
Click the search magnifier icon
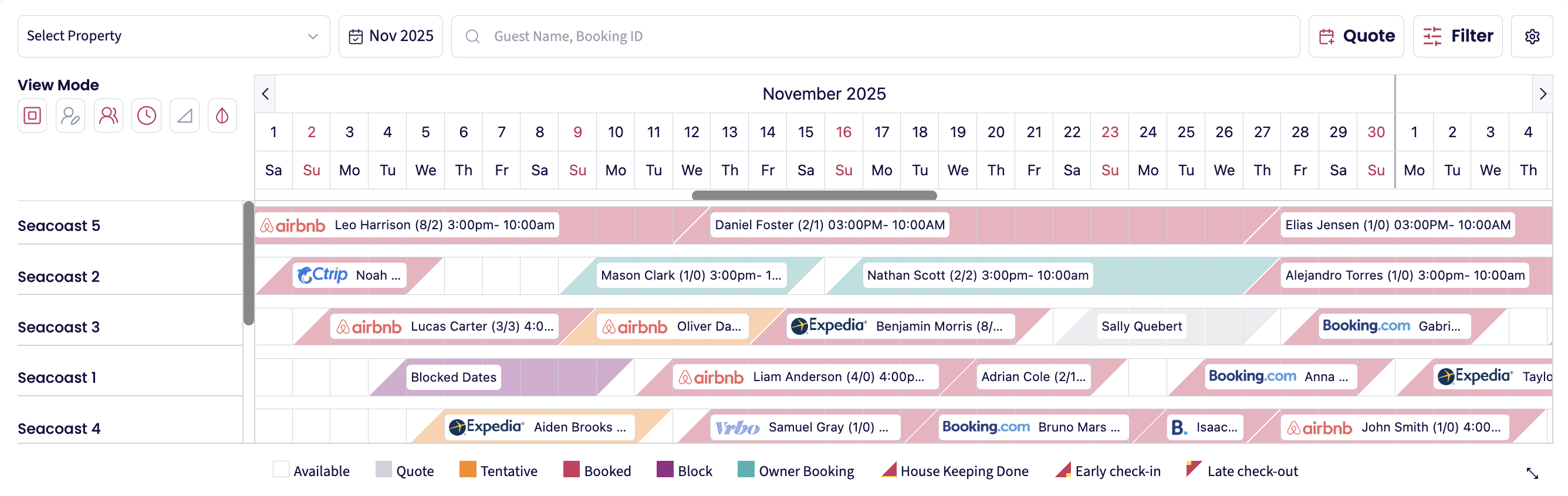(x=472, y=36)
